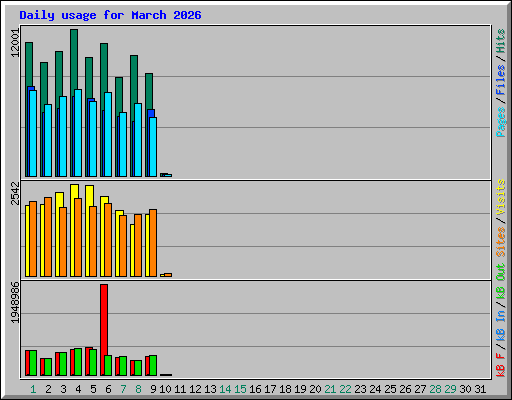Click the green day label 29

click(x=450, y=389)
